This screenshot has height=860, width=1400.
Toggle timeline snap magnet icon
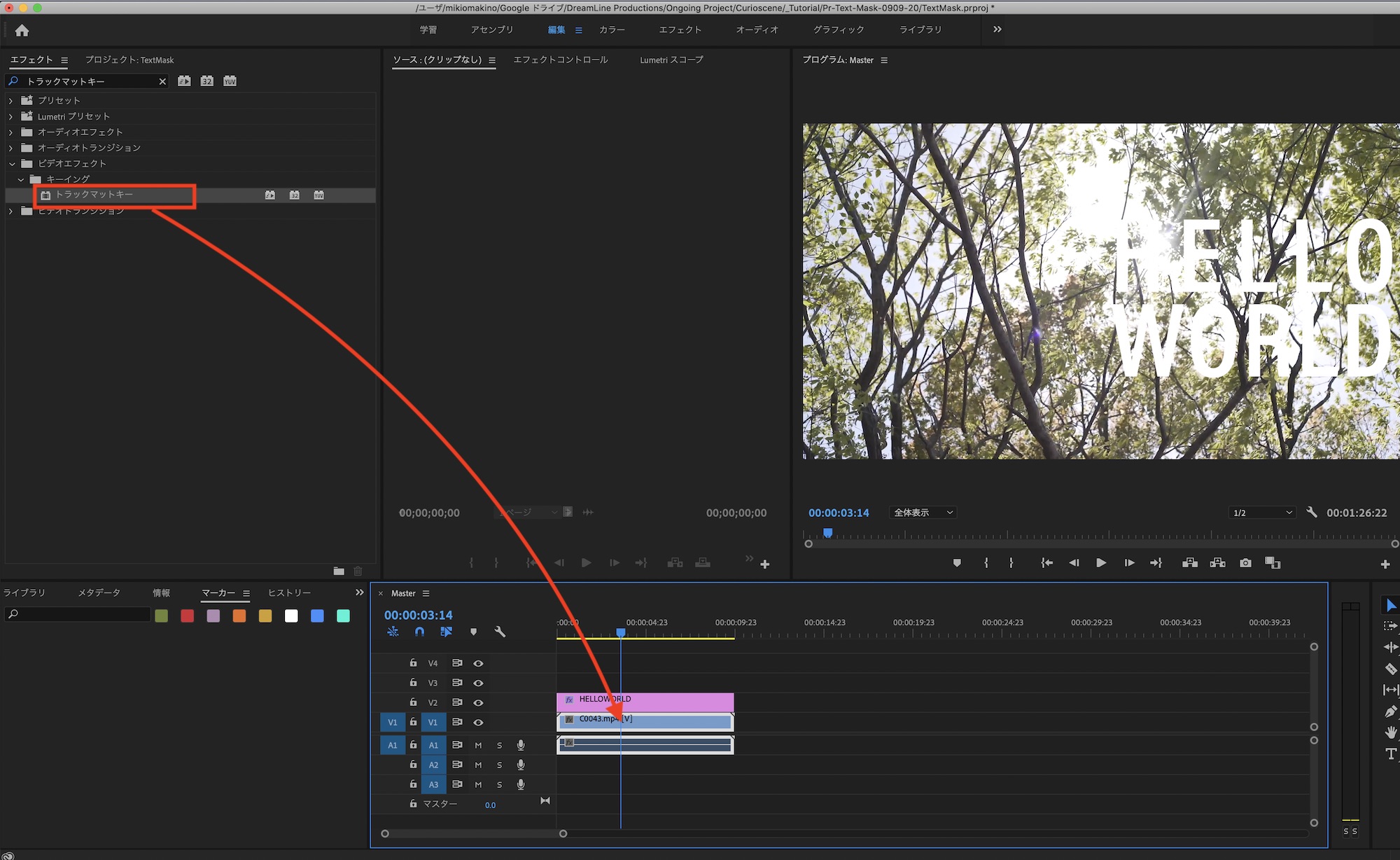pos(419,632)
